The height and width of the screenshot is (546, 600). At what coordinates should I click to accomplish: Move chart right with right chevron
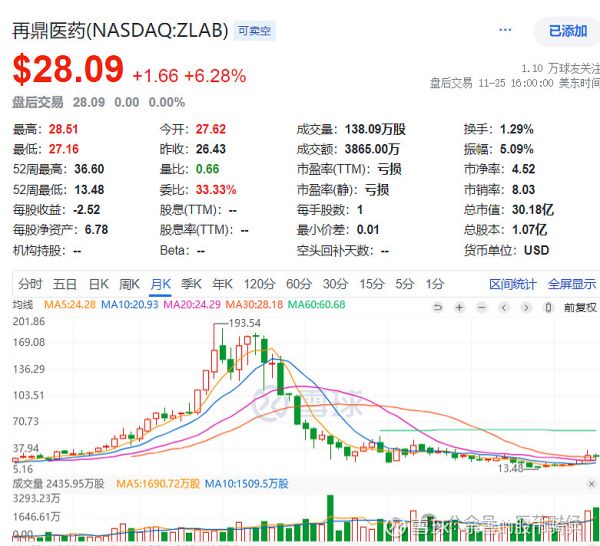(526, 307)
